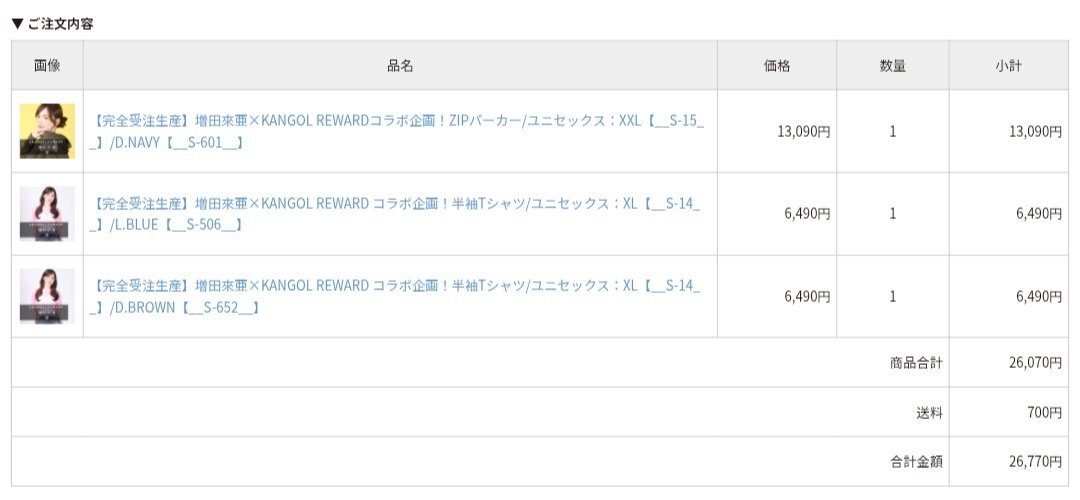
Task: Click the D.BROWN shirt 6,490円 subtotal
Action: 1039,296
